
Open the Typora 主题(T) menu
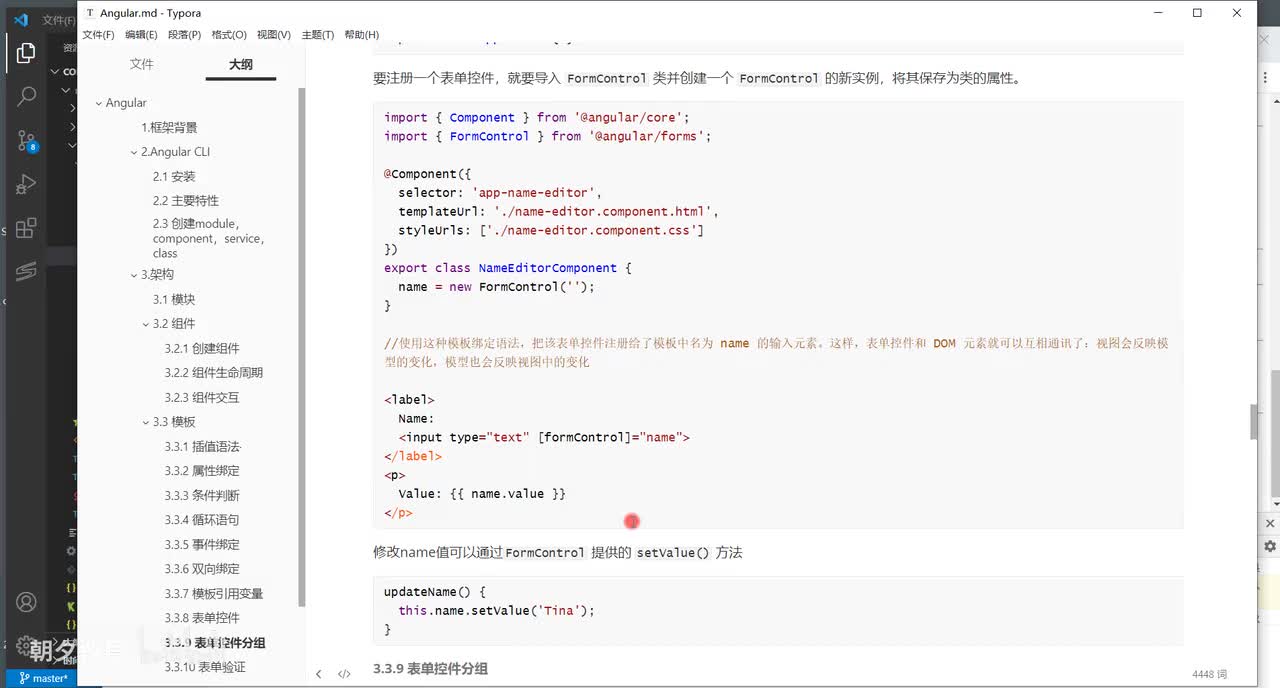[317, 35]
